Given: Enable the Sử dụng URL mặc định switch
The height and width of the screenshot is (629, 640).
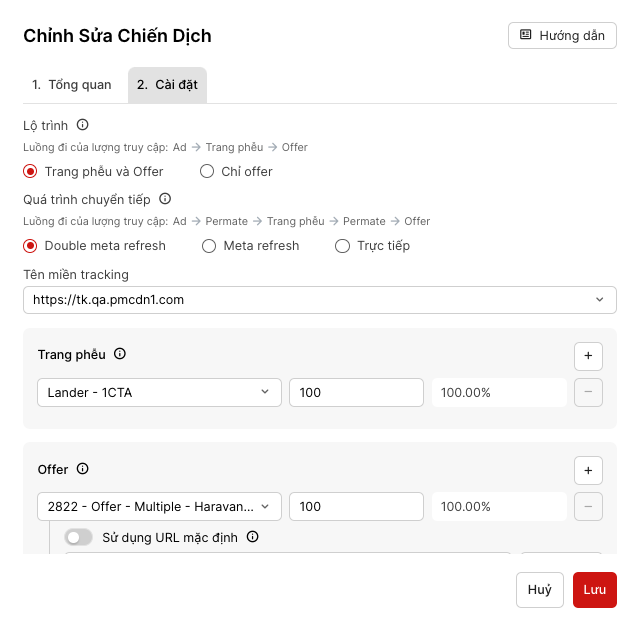Looking at the screenshot, I should (x=78, y=537).
